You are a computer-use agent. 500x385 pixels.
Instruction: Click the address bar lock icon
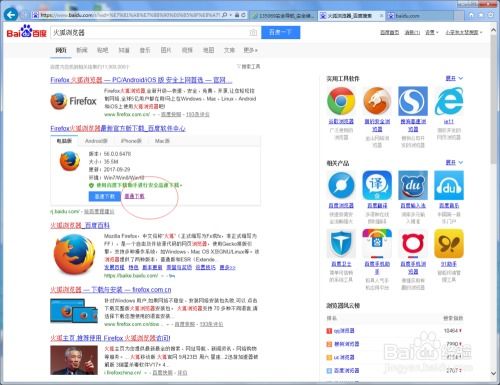[237, 15]
